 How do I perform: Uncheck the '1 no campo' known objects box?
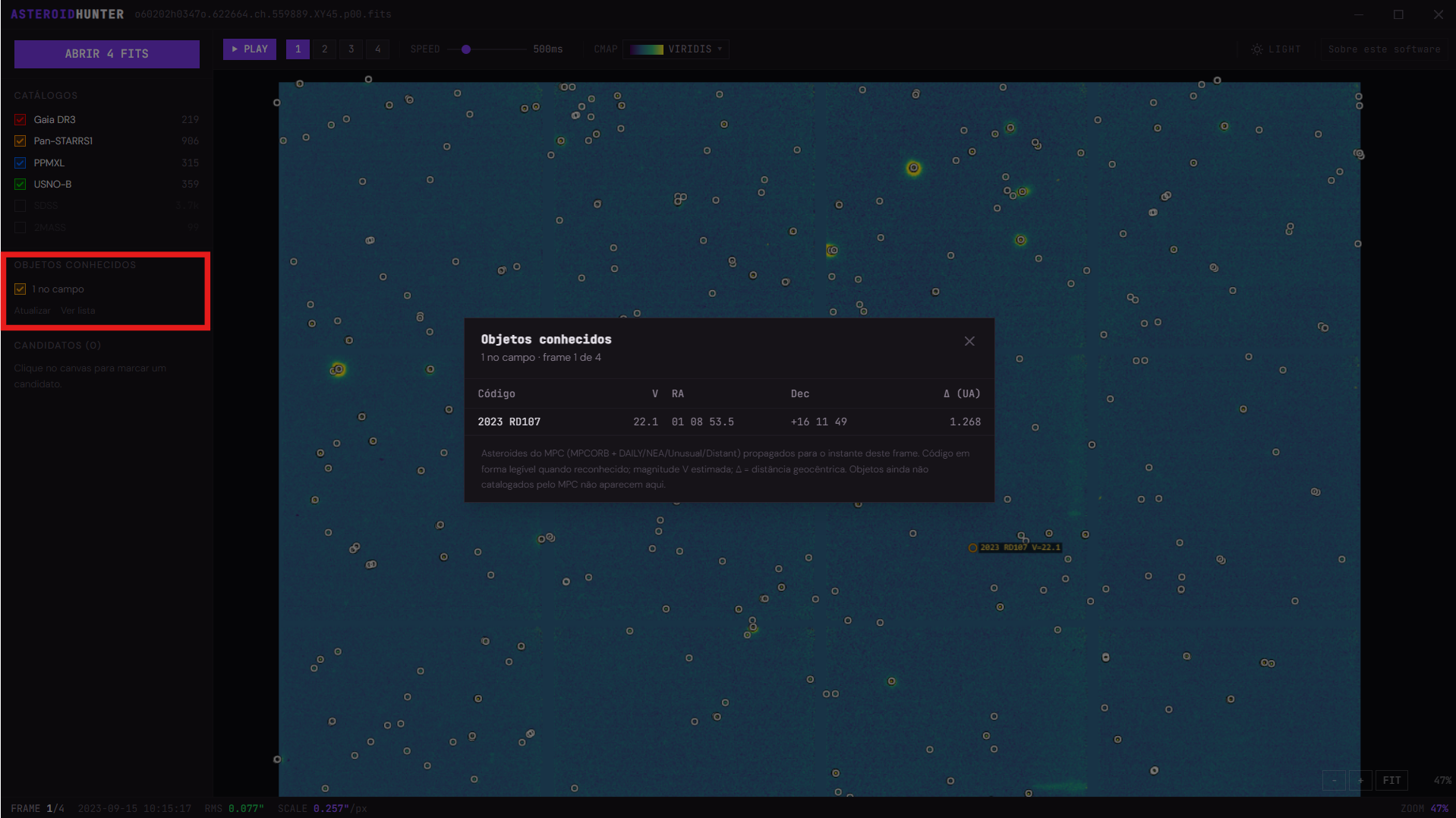[x=20, y=289]
